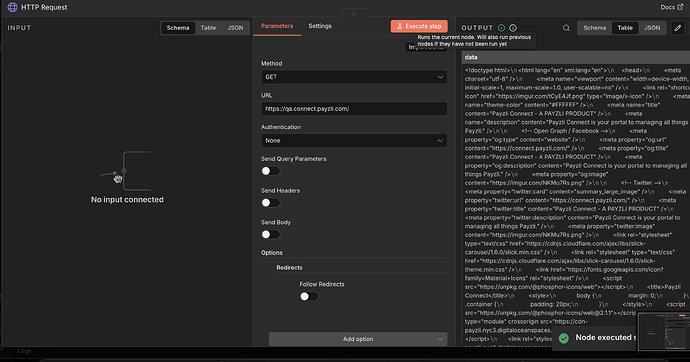Click the Options section label
The width and height of the screenshot is (690, 362).
[272, 252]
